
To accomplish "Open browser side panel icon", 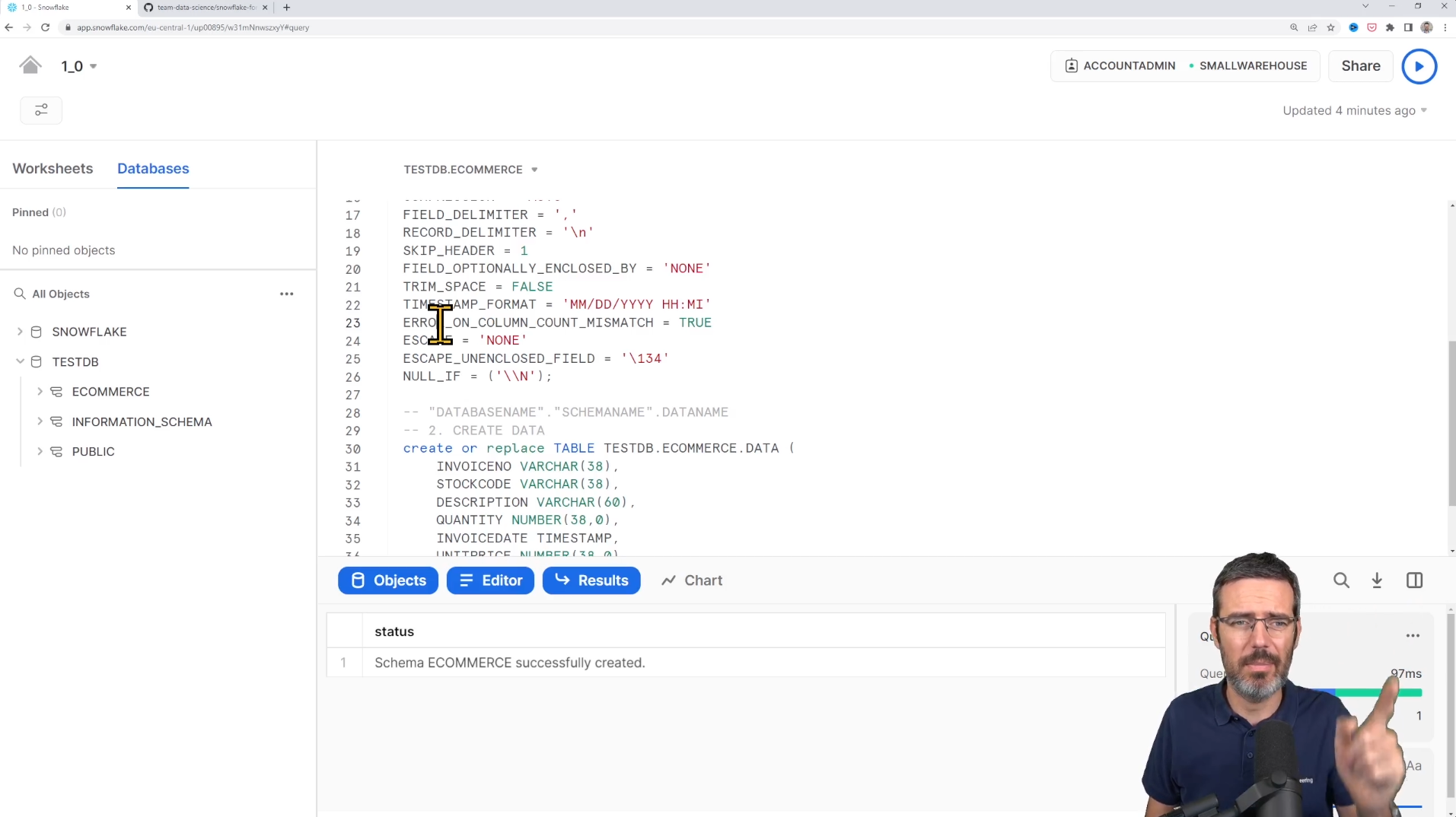I will [1409, 27].
